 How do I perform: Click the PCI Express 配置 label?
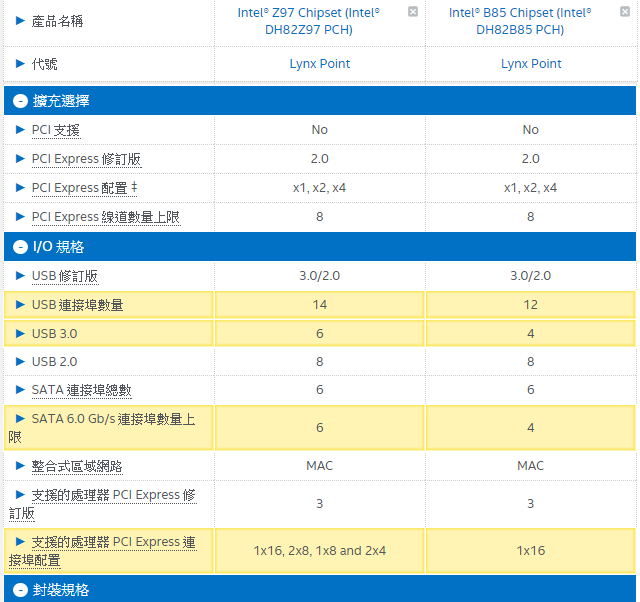[x=84, y=188]
